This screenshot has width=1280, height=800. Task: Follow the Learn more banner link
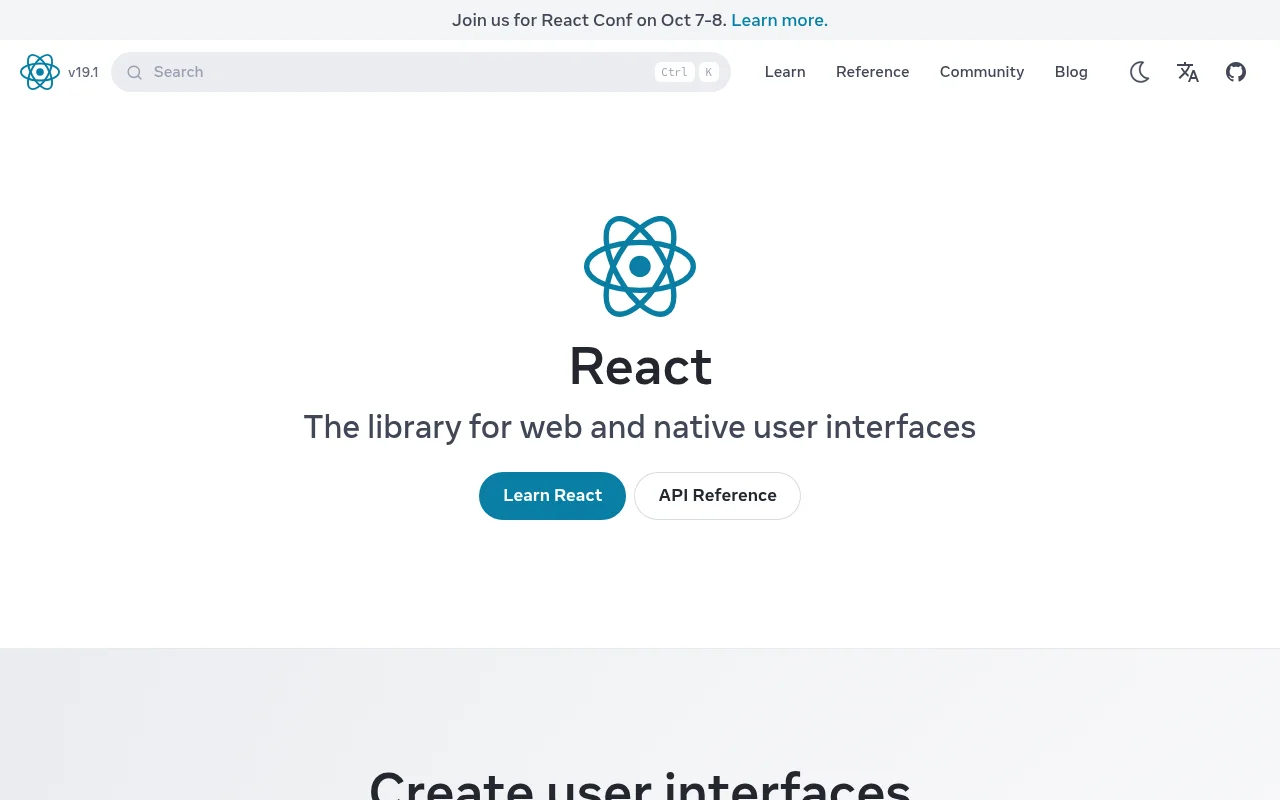[x=779, y=20]
